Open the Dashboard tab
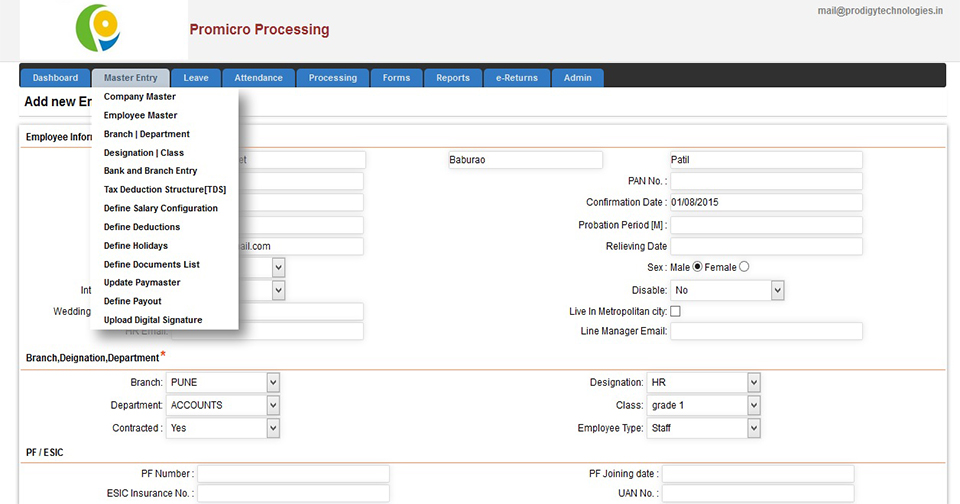960x504 pixels. [55, 78]
